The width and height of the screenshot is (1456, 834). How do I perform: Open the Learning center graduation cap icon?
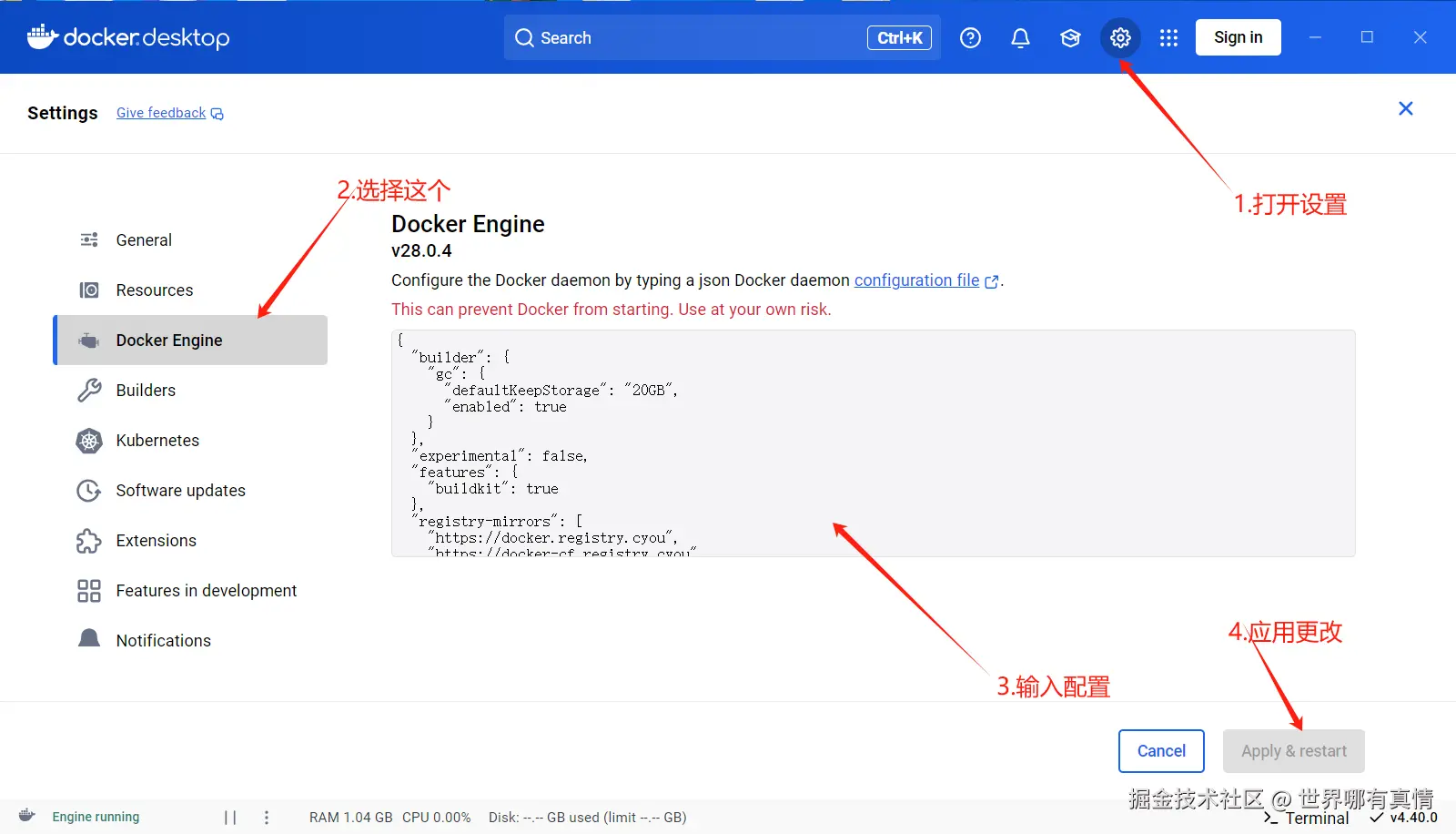coord(1071,37)
